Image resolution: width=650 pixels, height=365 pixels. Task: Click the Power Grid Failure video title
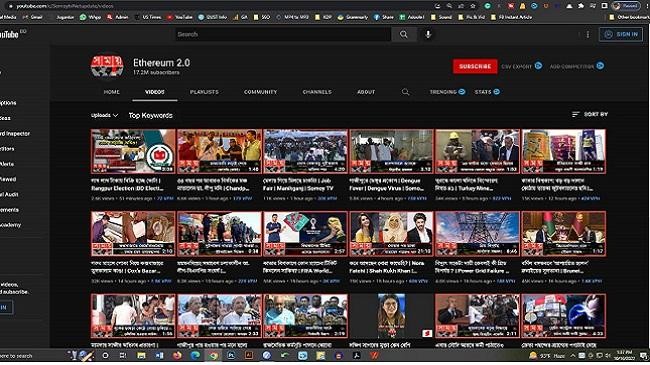(473, 267)
